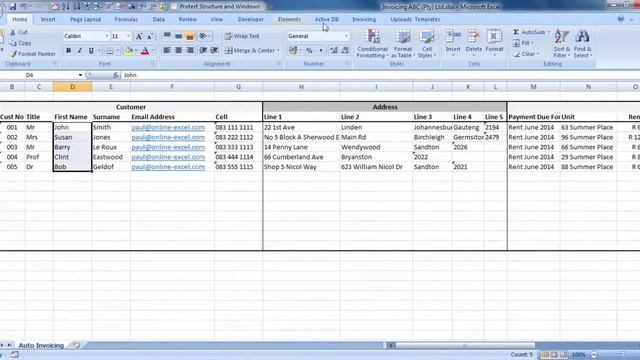Open the Orientation dropdown

coord(204,36)
